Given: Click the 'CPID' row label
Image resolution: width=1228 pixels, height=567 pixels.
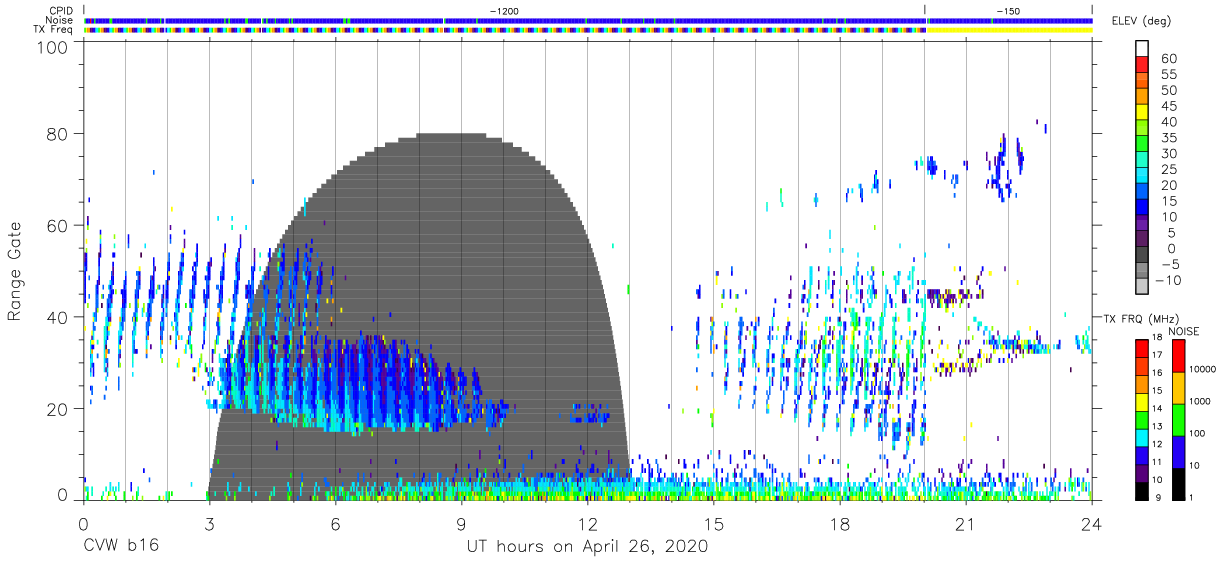Looking at the screenshot, I should point(62,11).
